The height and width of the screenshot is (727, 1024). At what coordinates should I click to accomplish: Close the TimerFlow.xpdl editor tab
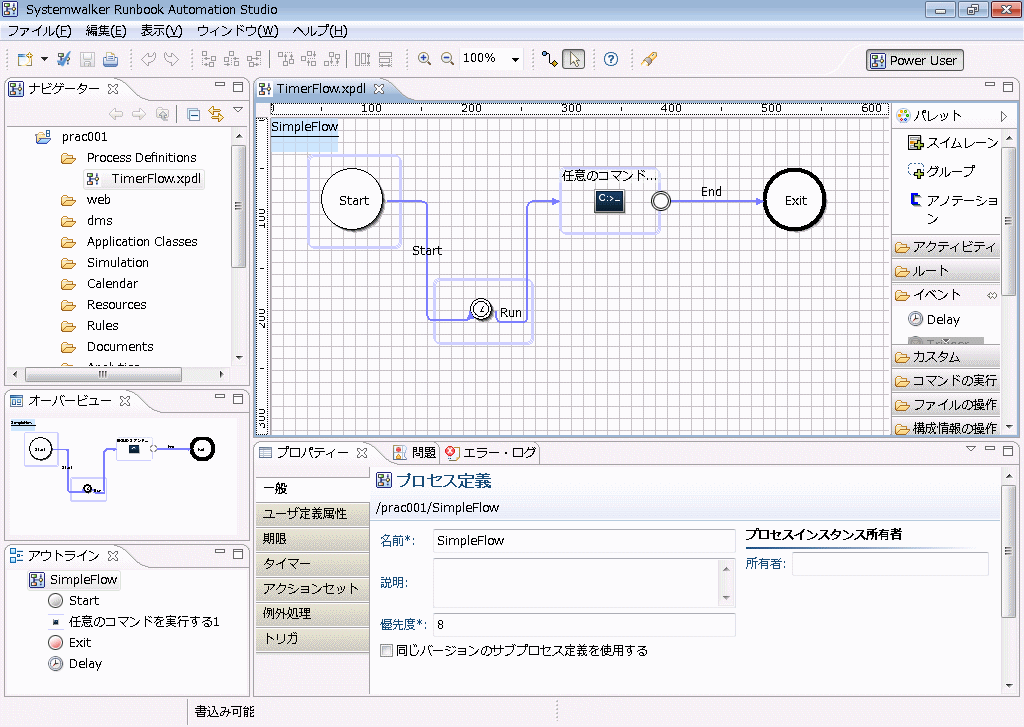pyautogui.click(x=379, y=88)
